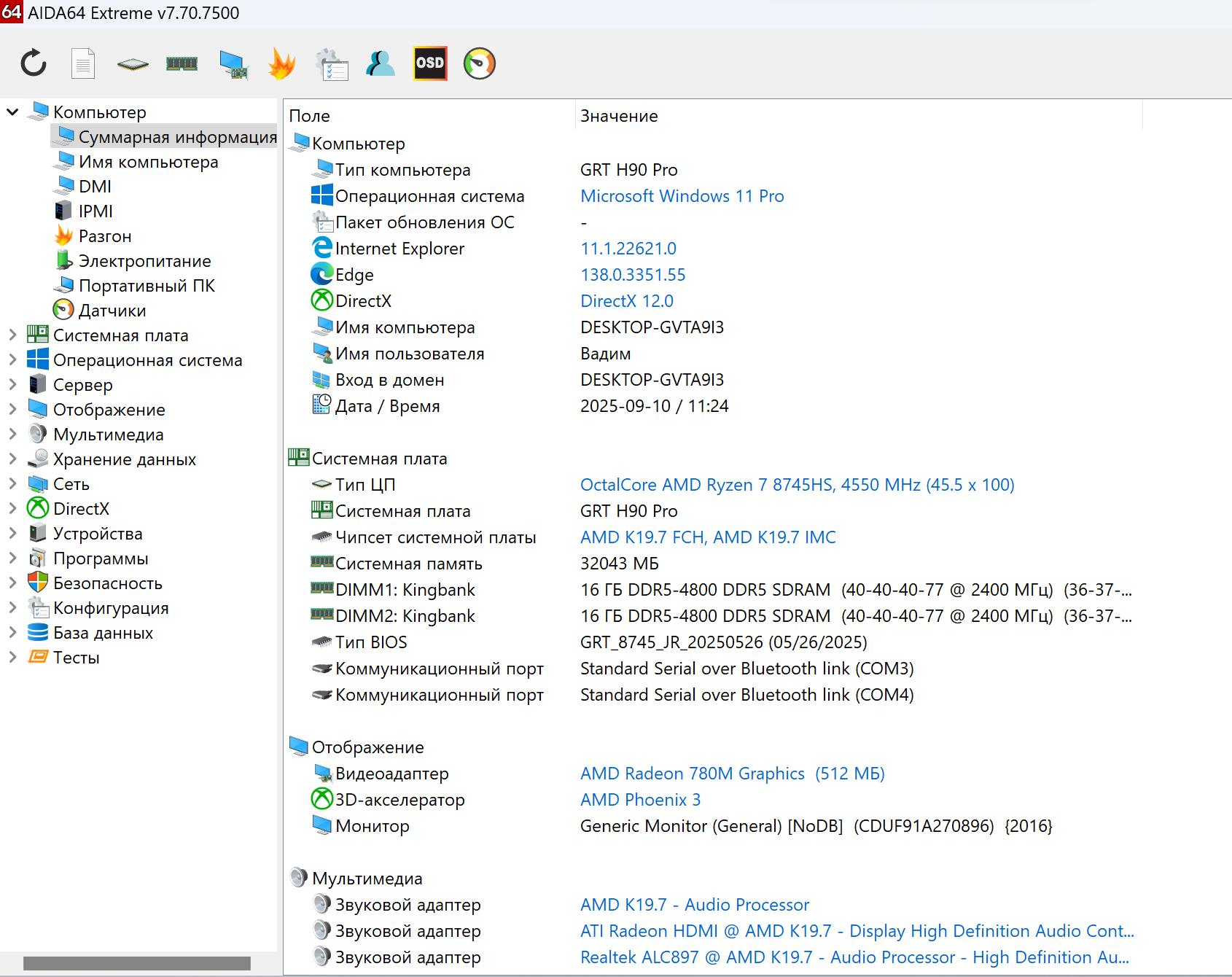Open the Report page icon
The width and height of the screenshot is (1232, 977).
(83, 63)
